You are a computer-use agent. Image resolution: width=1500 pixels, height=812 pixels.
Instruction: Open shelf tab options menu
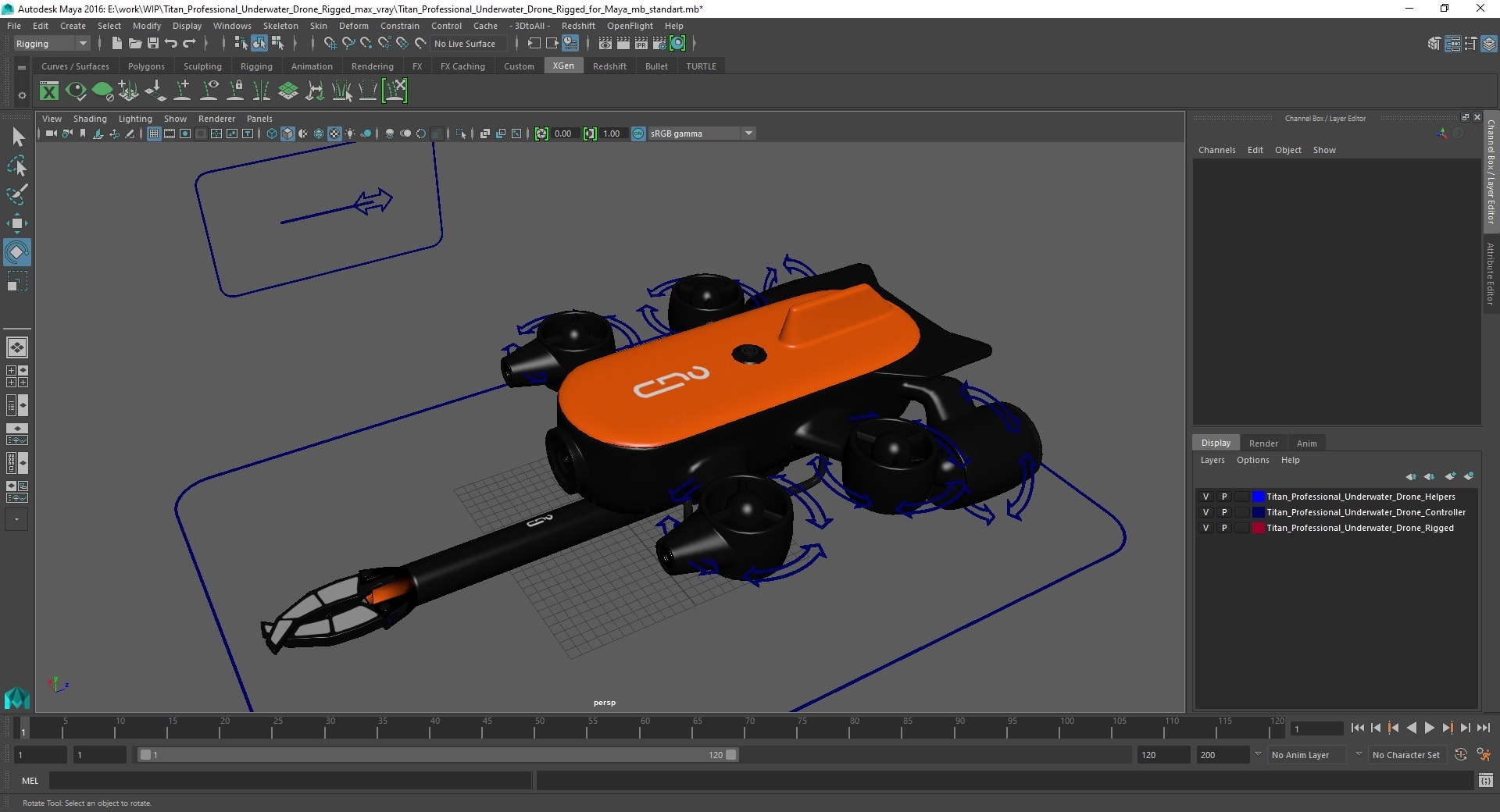point(22,67)
